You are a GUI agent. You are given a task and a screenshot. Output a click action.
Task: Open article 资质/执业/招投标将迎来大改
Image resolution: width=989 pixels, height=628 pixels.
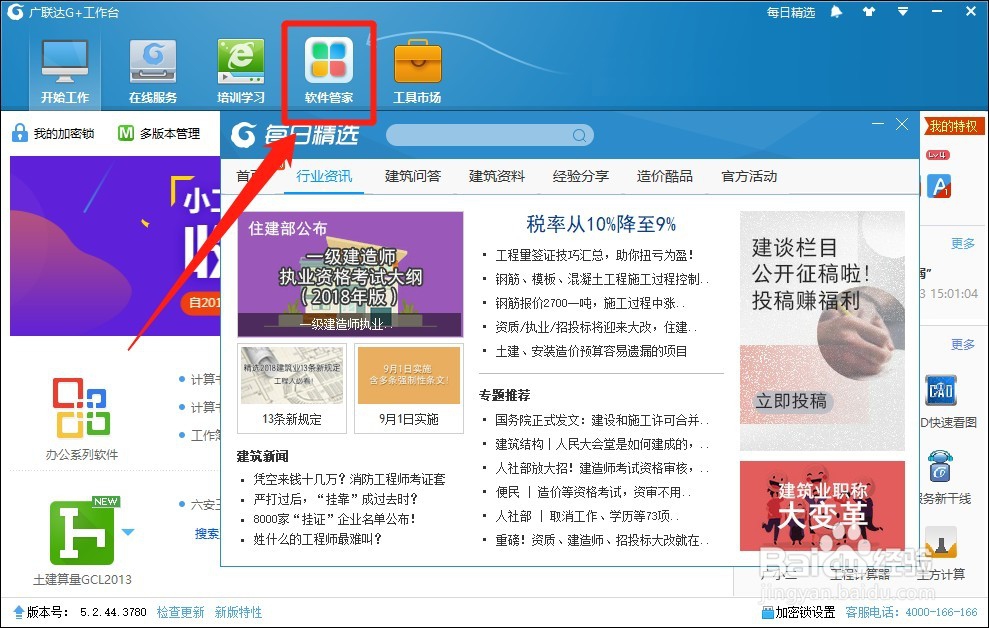[596, 327]
